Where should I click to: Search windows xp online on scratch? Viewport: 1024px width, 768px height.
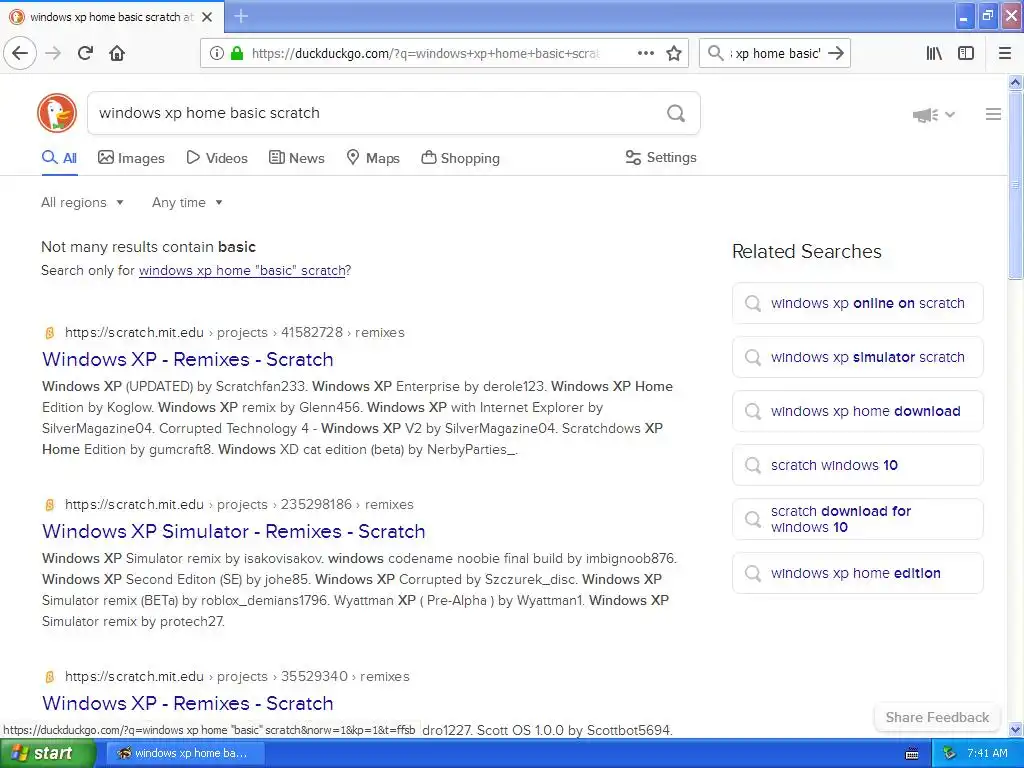pyautogui.click(x=857, y=303)
